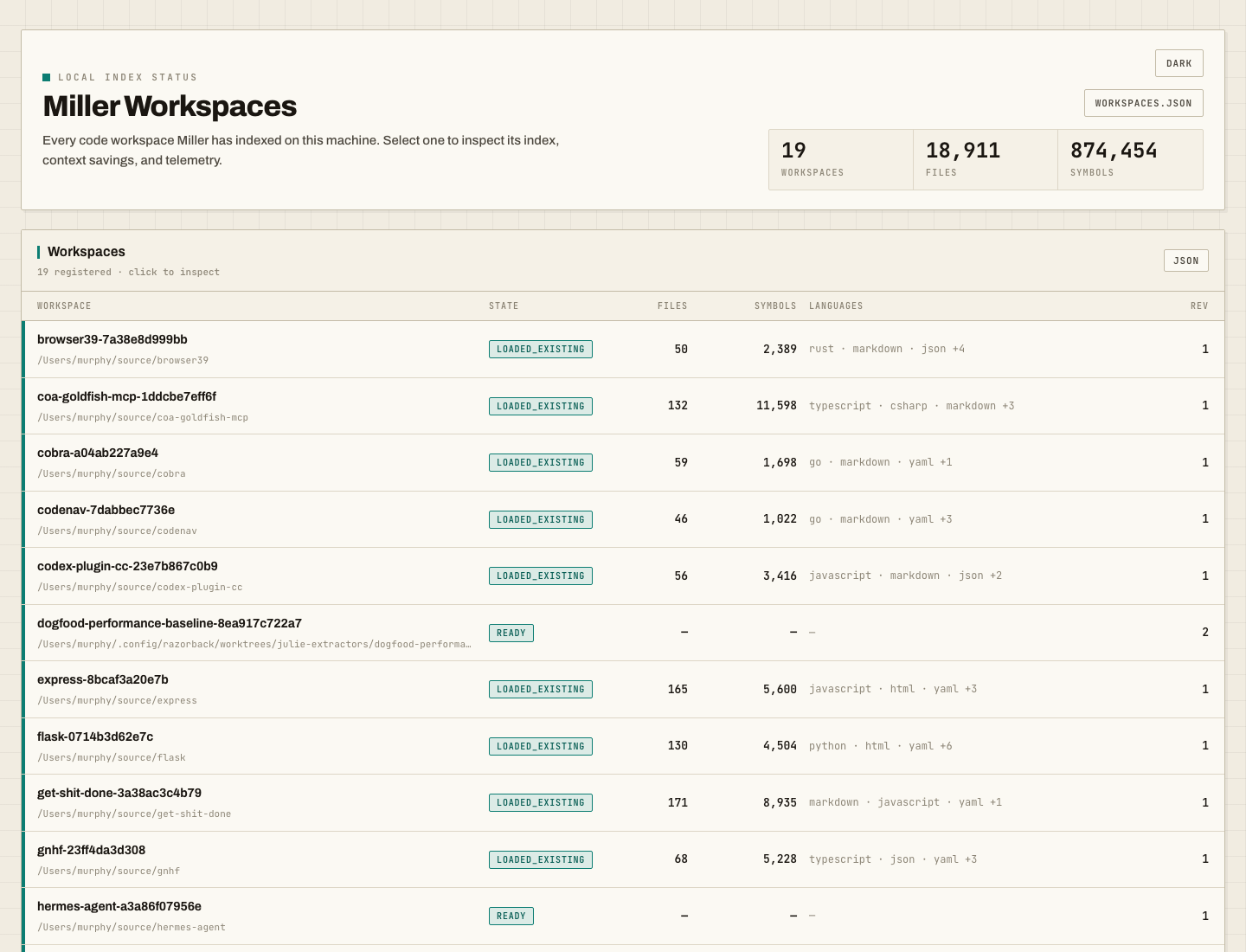
Task: Open the cobra-a04ab227a9e4 workspace
Action: [623, 463]
